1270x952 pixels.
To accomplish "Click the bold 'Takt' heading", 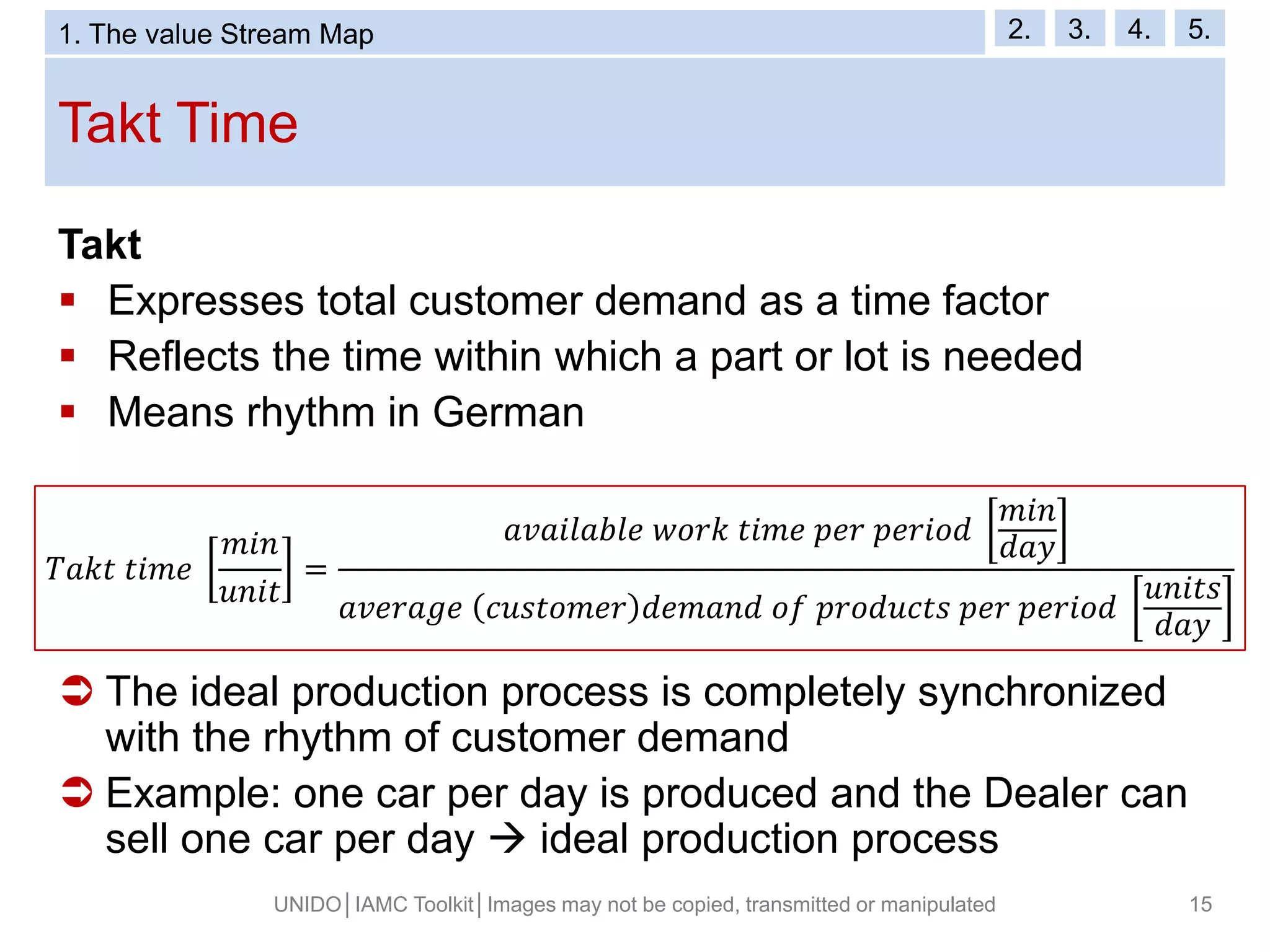I will 100,244.
